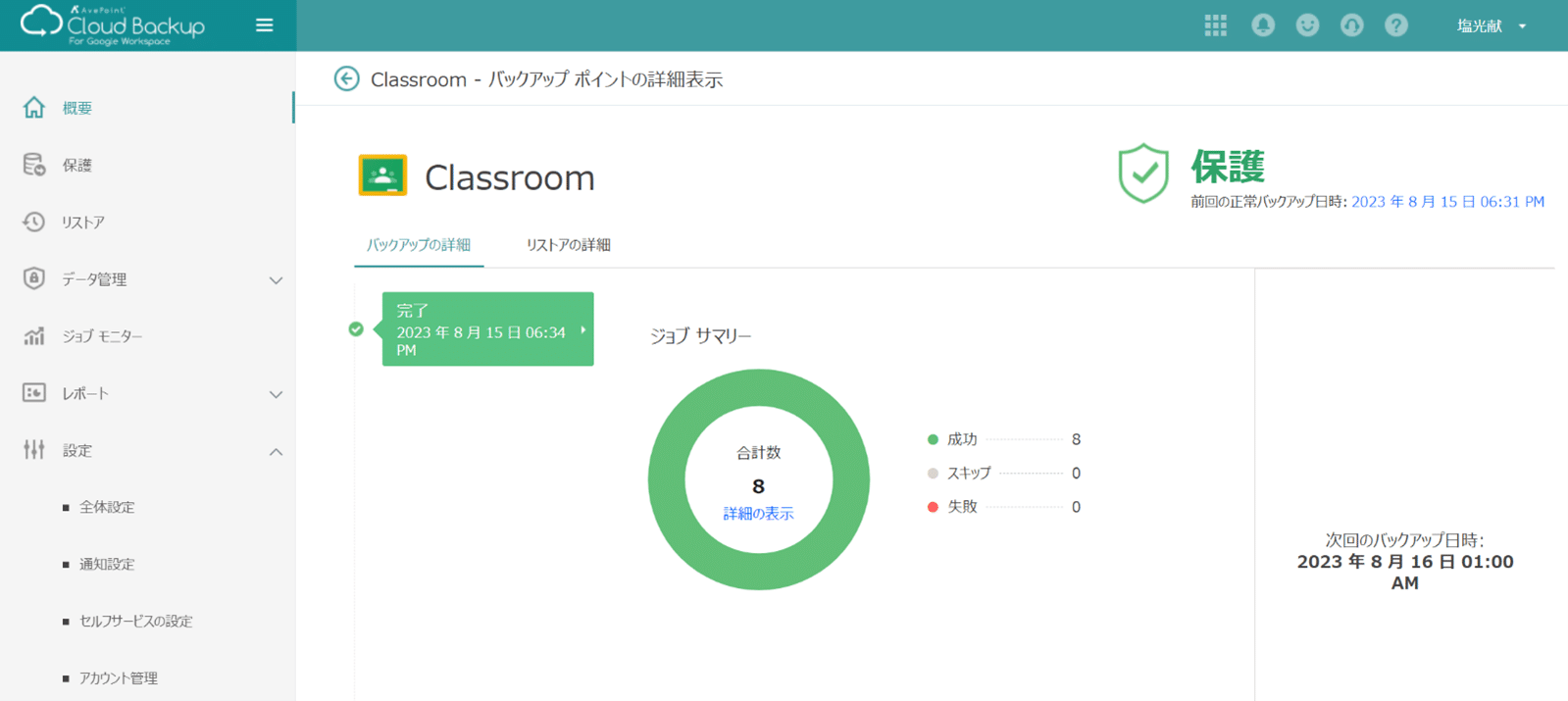Click the 保護 status heading

tap(1228, 166)
